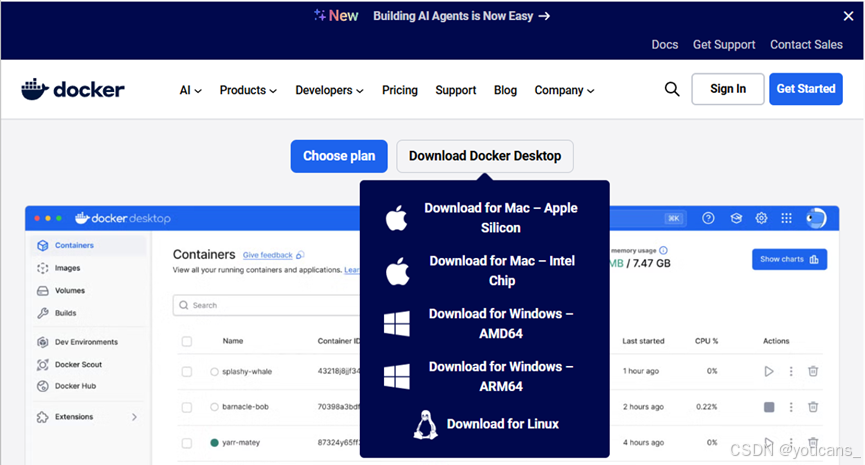Click the Get Started button
865x465 pixels.
(x=806, y=89)
